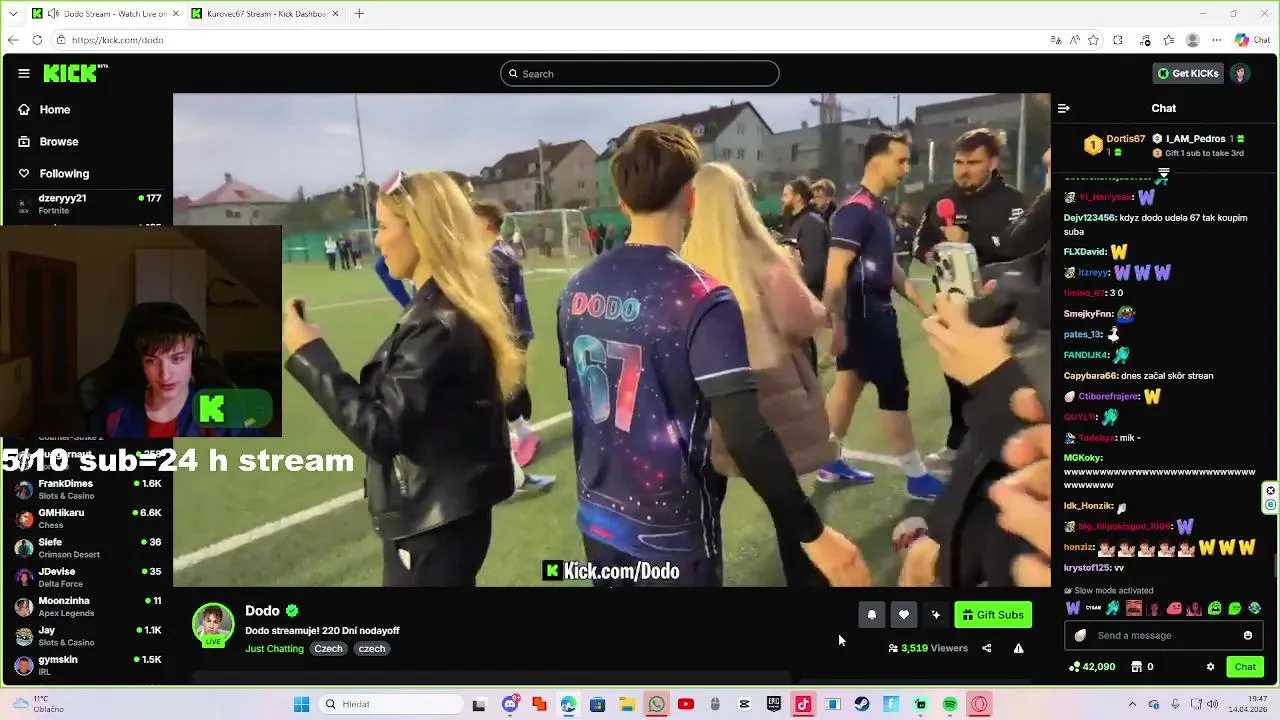Open JDevise channel in sidebar
1280x720 pixels.
click(88, 577)
